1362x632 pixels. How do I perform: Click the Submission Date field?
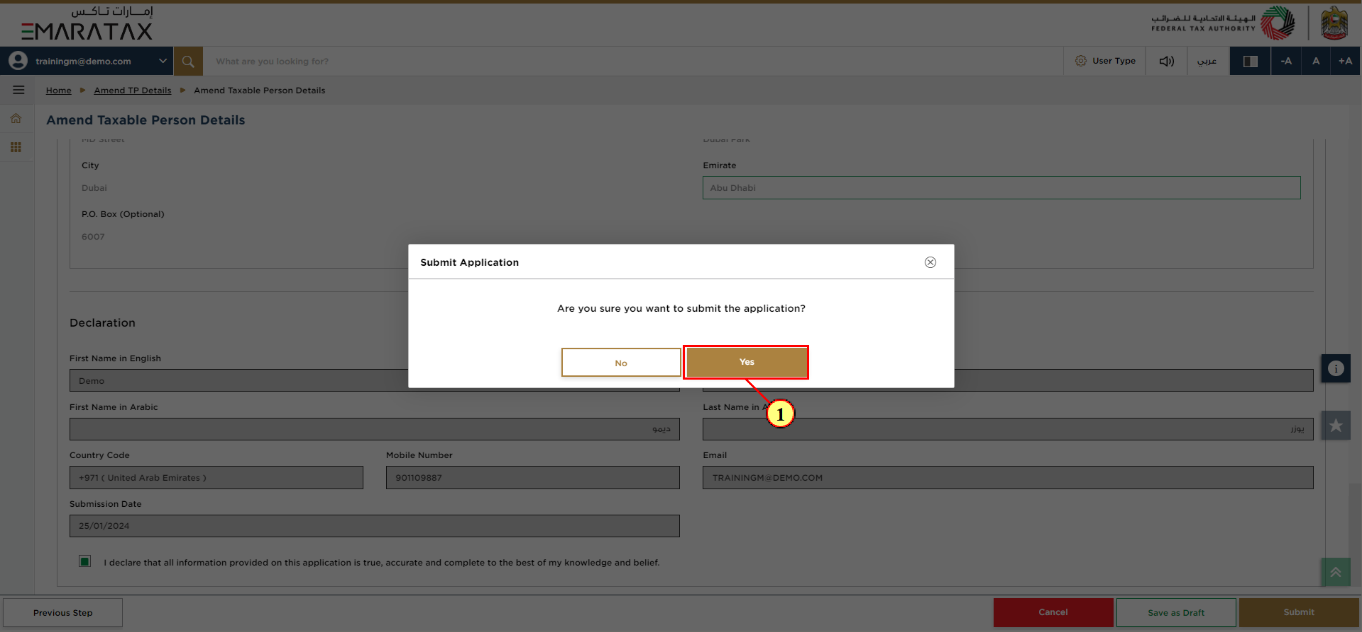[374, 526]
